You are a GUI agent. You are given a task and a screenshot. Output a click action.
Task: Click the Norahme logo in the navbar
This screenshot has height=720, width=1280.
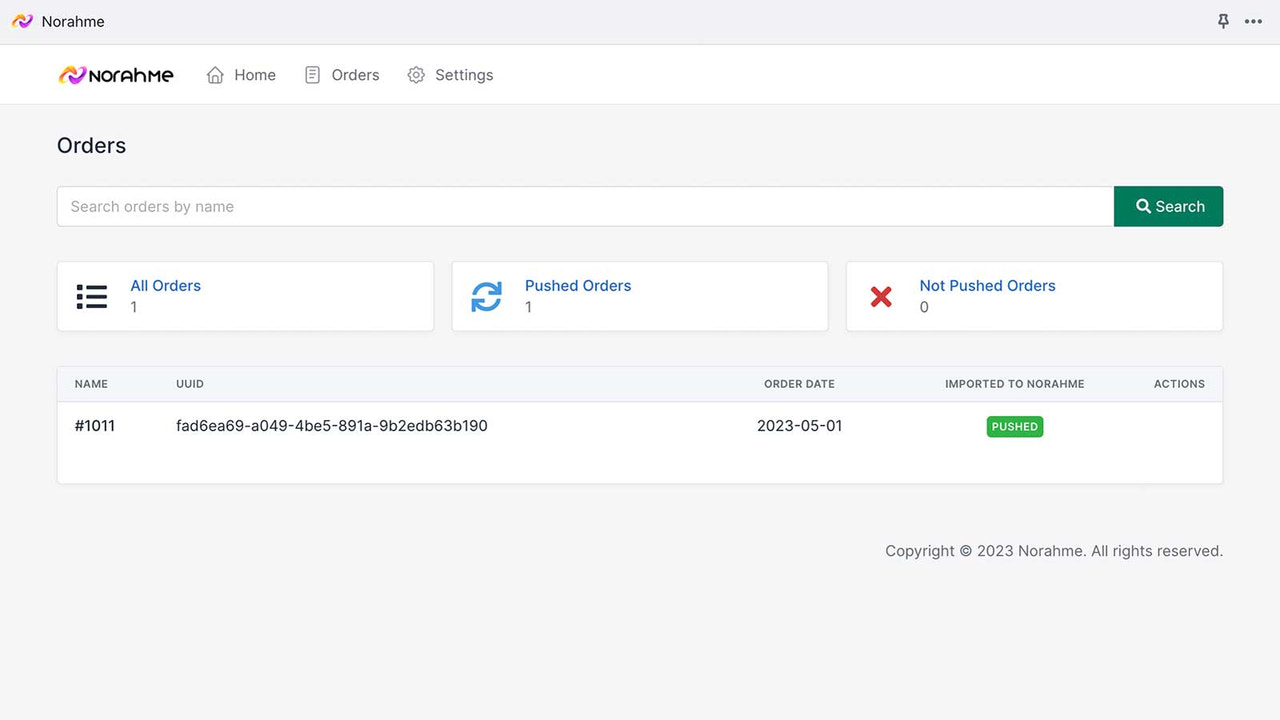click(116, 74)
